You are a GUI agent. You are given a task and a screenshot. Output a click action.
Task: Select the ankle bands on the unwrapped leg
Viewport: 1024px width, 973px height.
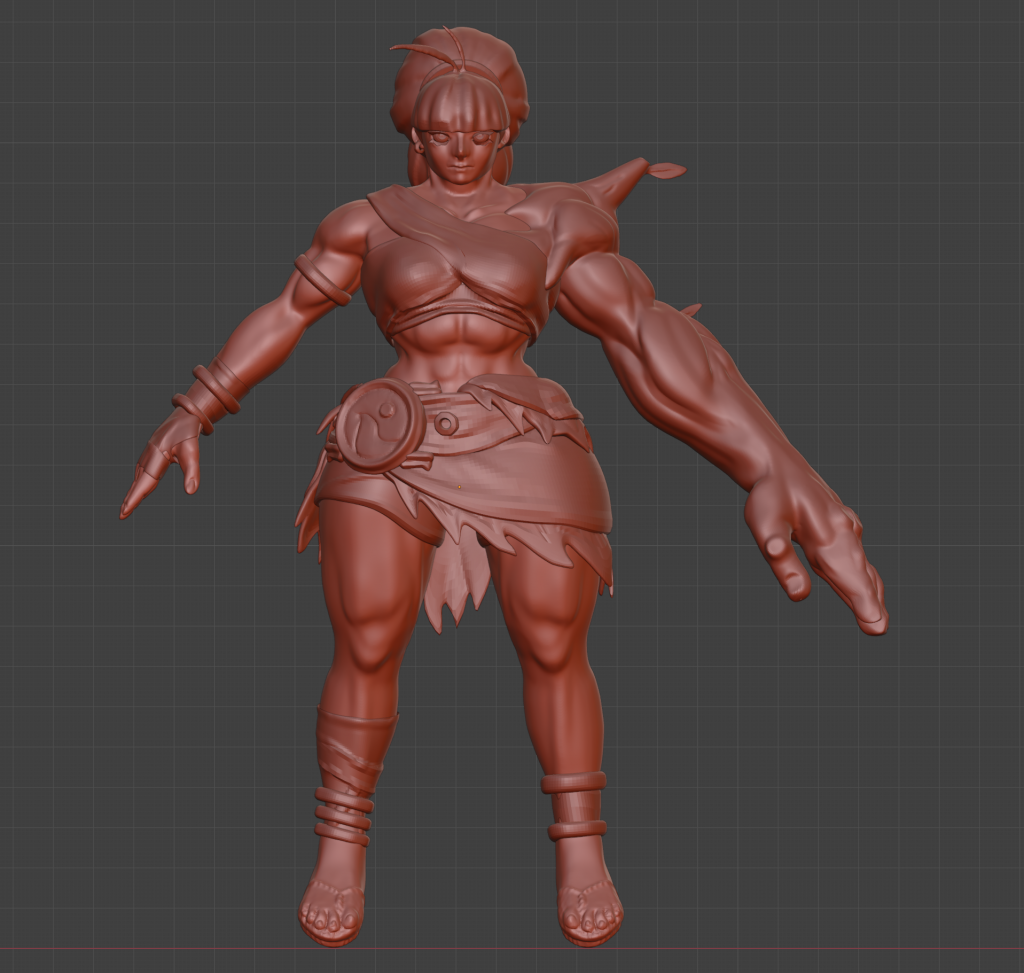pyautogui.click(x=576, y=805)
